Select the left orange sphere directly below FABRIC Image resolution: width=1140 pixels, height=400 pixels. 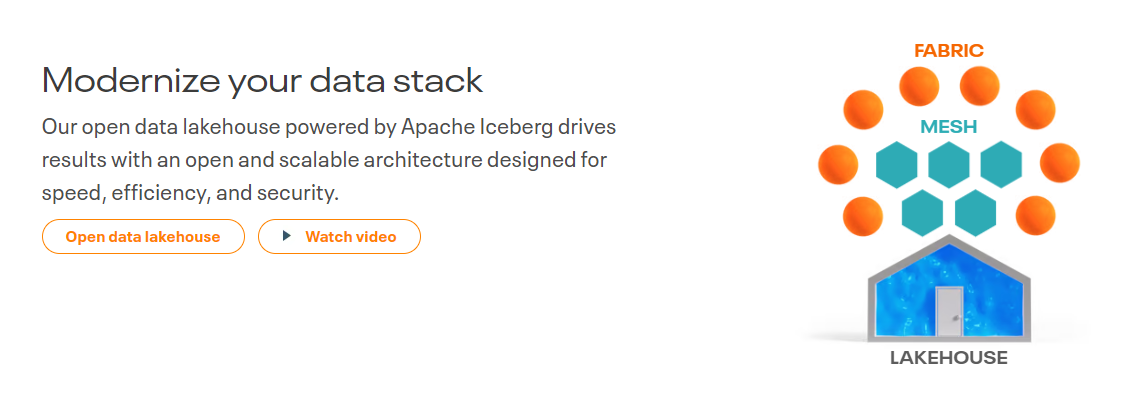click(x=919, y=86)
